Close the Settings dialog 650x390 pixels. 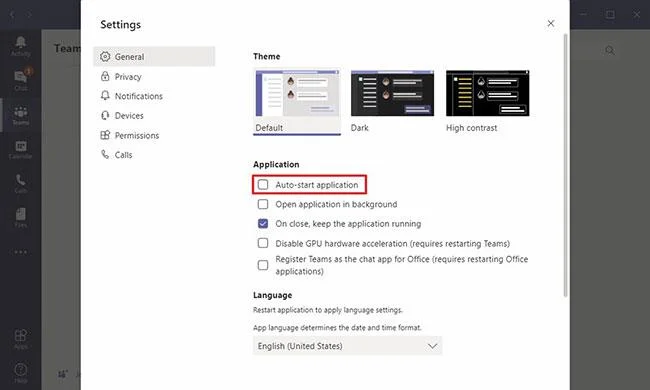pos(551,24)
